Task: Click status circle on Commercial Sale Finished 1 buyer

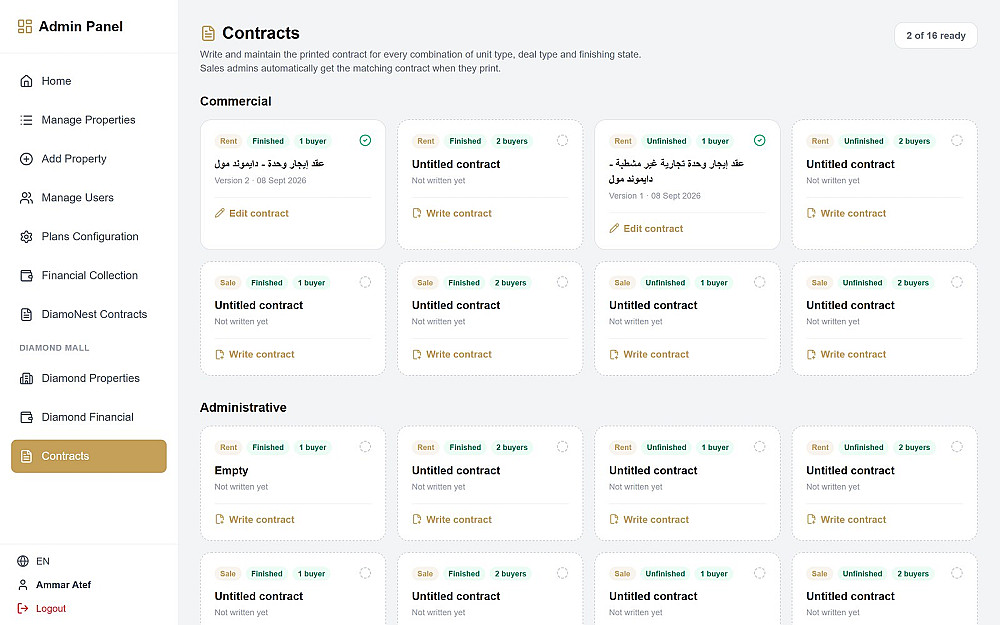Action: point(365,282)
